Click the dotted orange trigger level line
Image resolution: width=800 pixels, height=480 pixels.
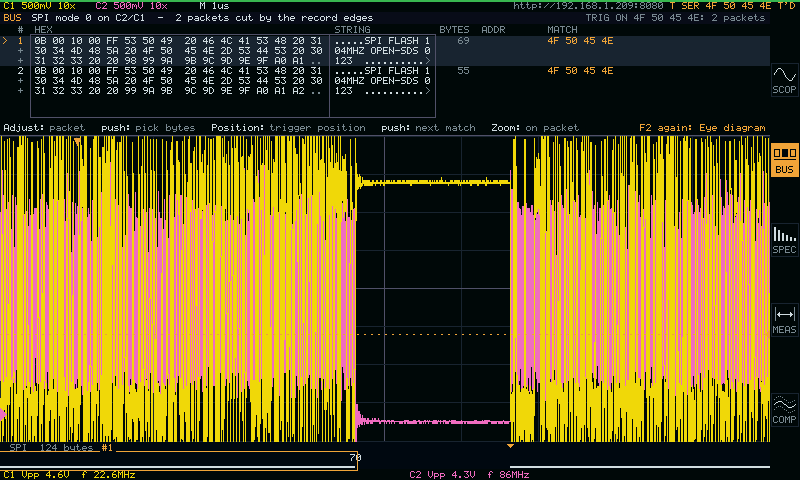point(433,335)
